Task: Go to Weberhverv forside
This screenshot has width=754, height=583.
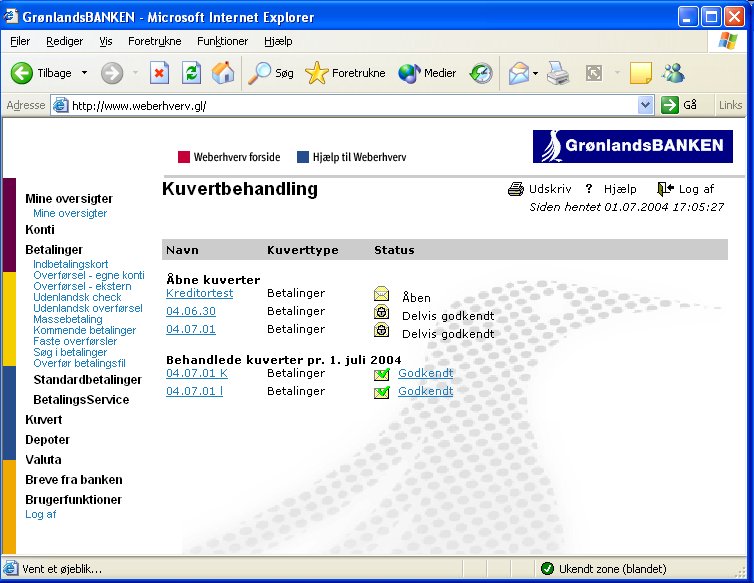Action: pyautogui.click(x=237, y=157)
